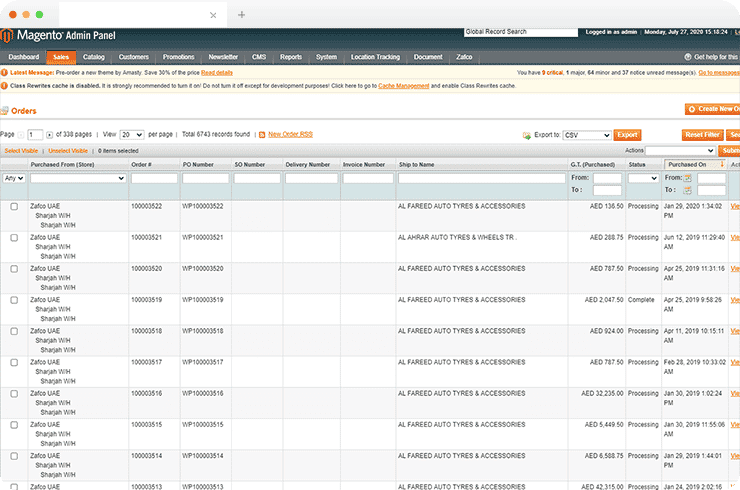Click the Get help for this page icon
Image resolution: width=740 pixels, height=490 pixels.
coord(688,57)
